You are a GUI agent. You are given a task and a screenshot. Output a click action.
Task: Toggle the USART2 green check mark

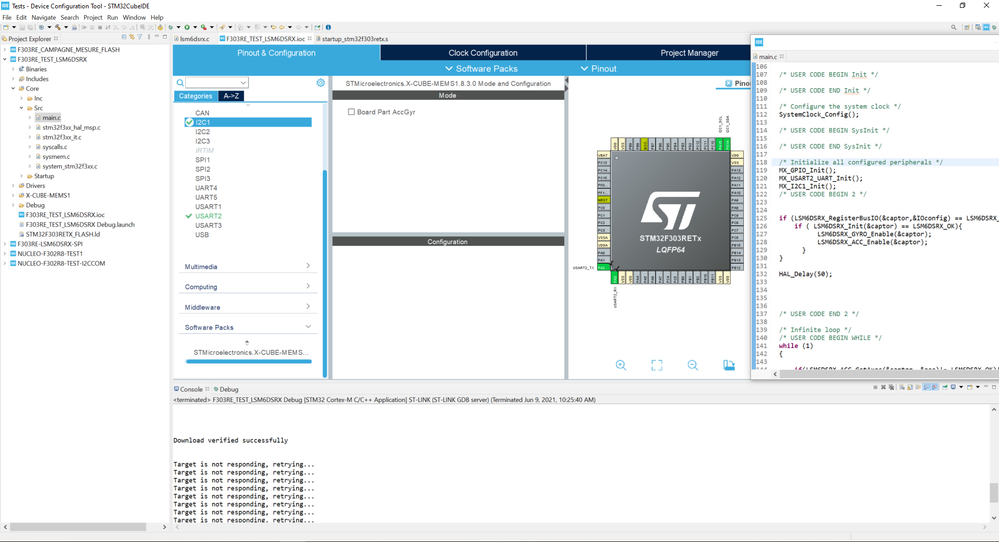point(189,216)
